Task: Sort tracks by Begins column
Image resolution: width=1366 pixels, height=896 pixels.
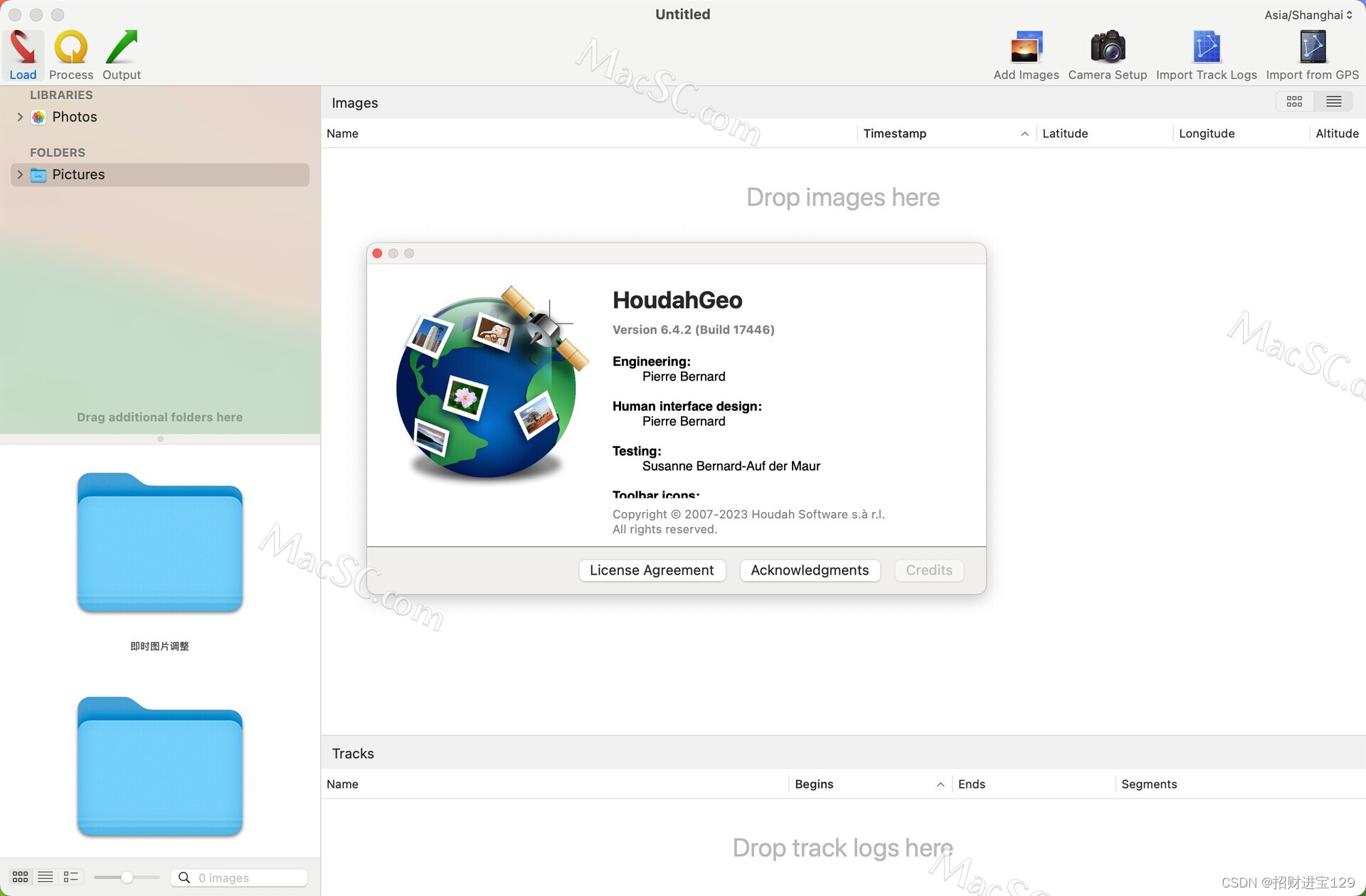Action: [869, 784]
